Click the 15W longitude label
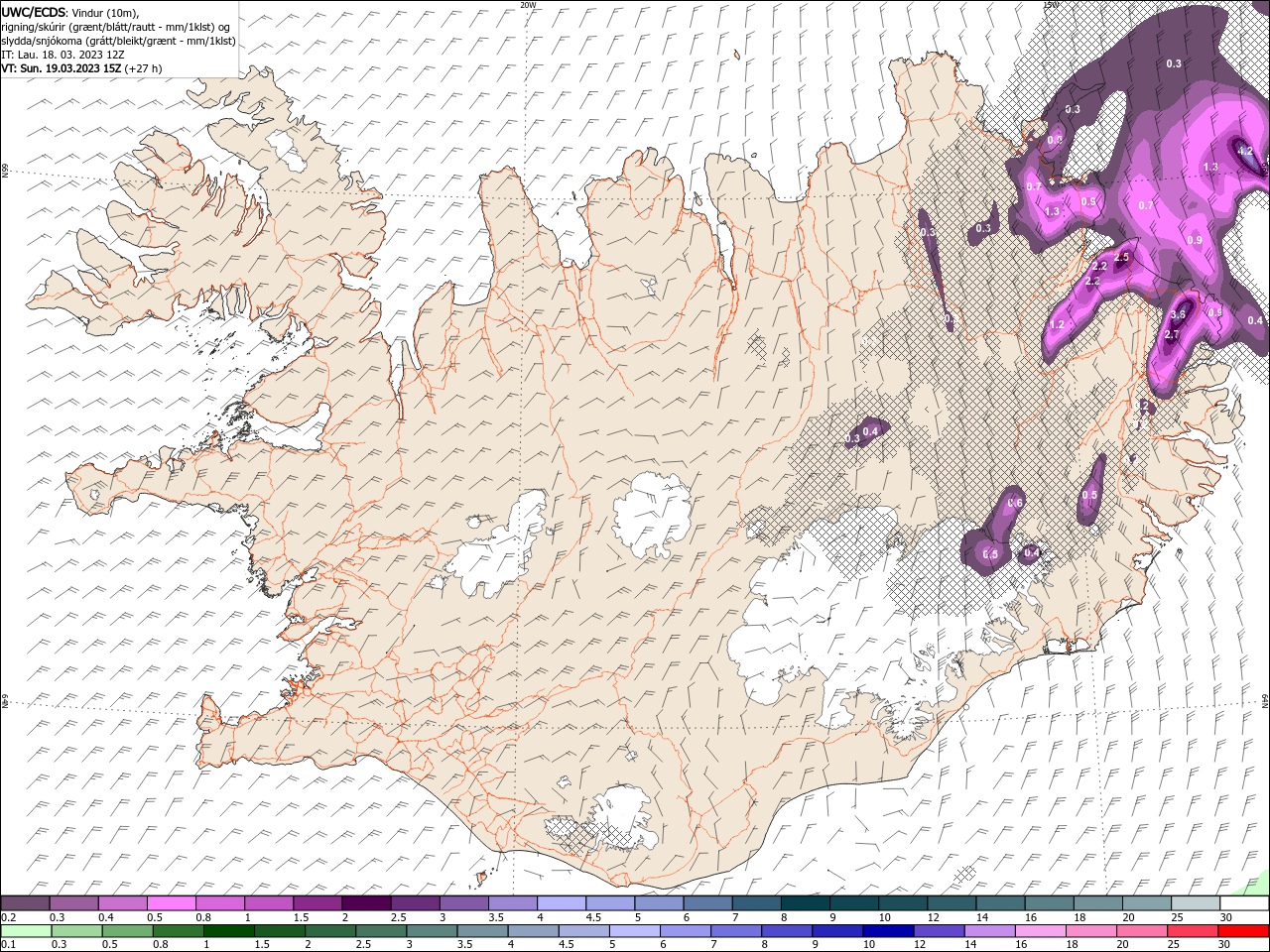 click(x=1051, y=5)
